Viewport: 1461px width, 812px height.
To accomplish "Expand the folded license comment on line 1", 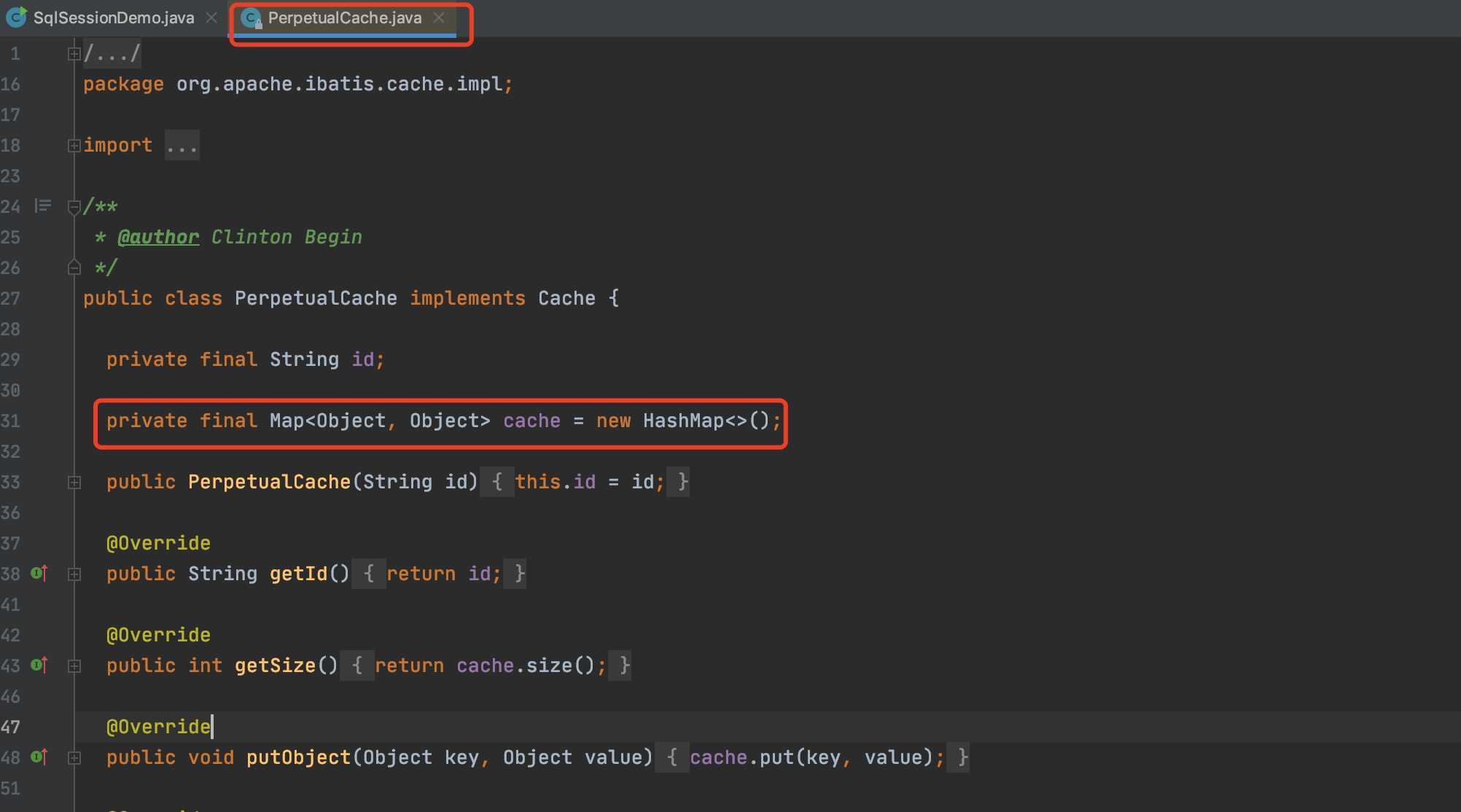I will coord(74,53).
